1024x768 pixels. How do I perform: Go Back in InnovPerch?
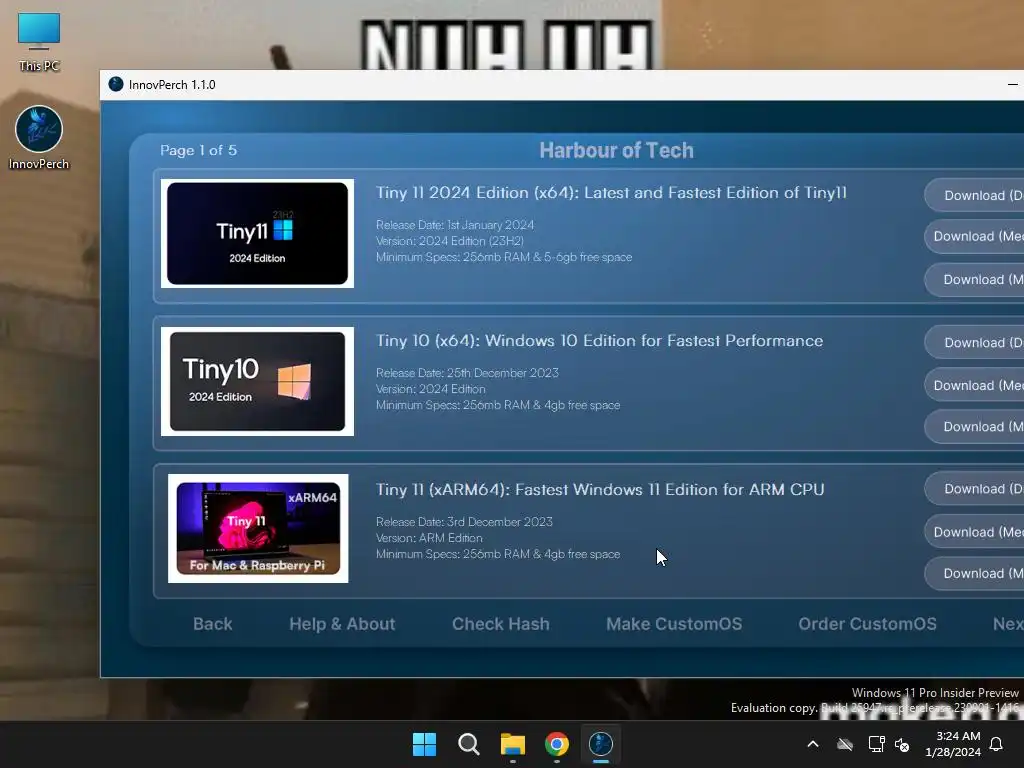pos(212,624)
